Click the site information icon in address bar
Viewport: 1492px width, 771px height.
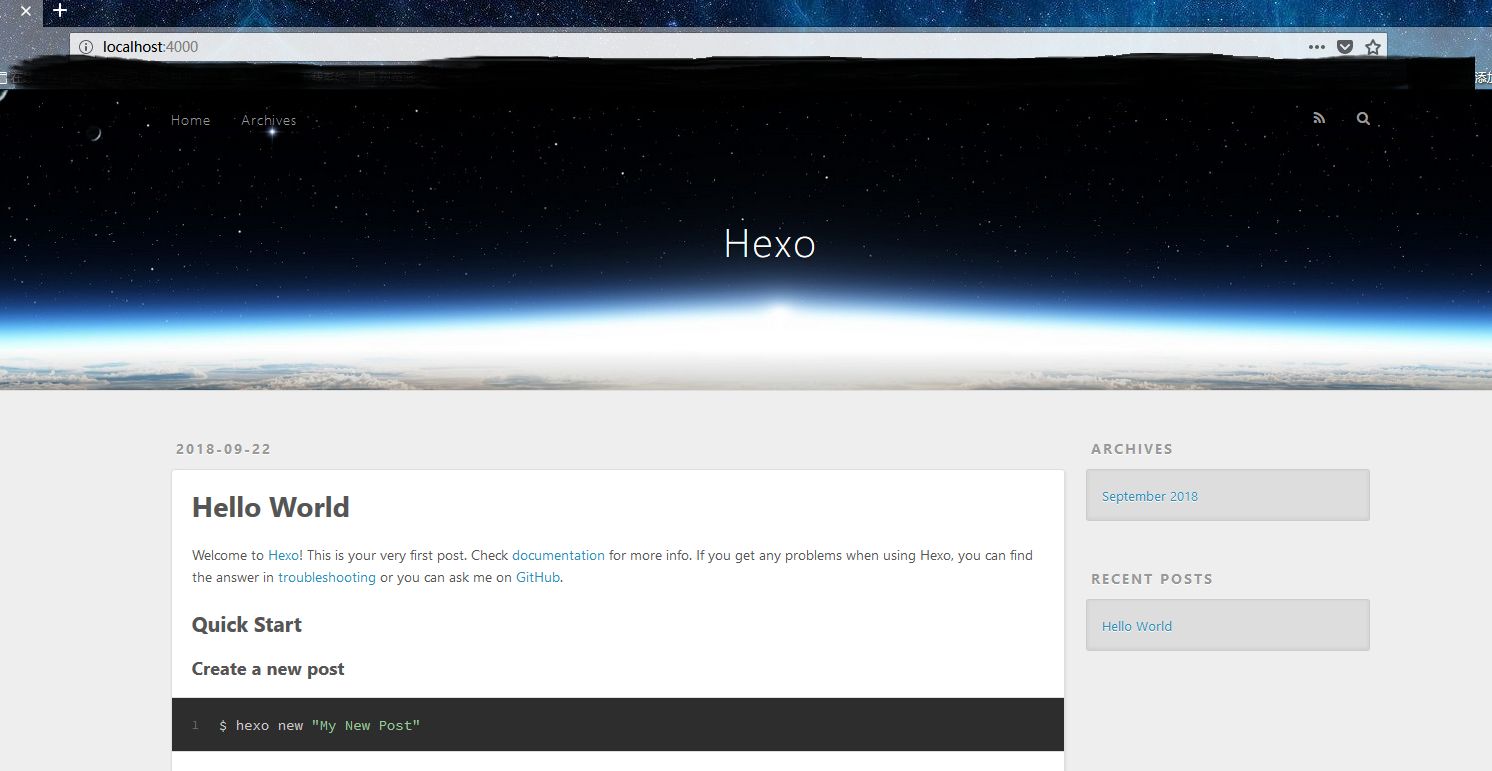coord(86,47)
